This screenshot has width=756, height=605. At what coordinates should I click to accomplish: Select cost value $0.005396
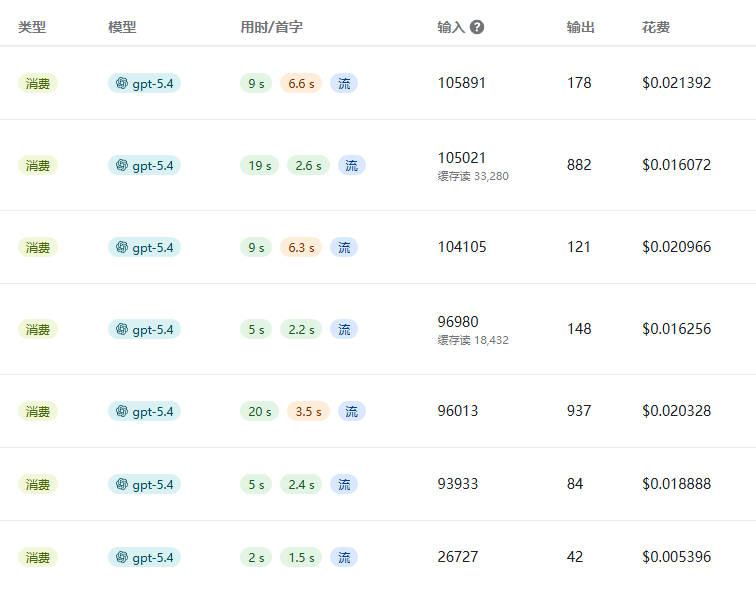click(x=676, y=557)
